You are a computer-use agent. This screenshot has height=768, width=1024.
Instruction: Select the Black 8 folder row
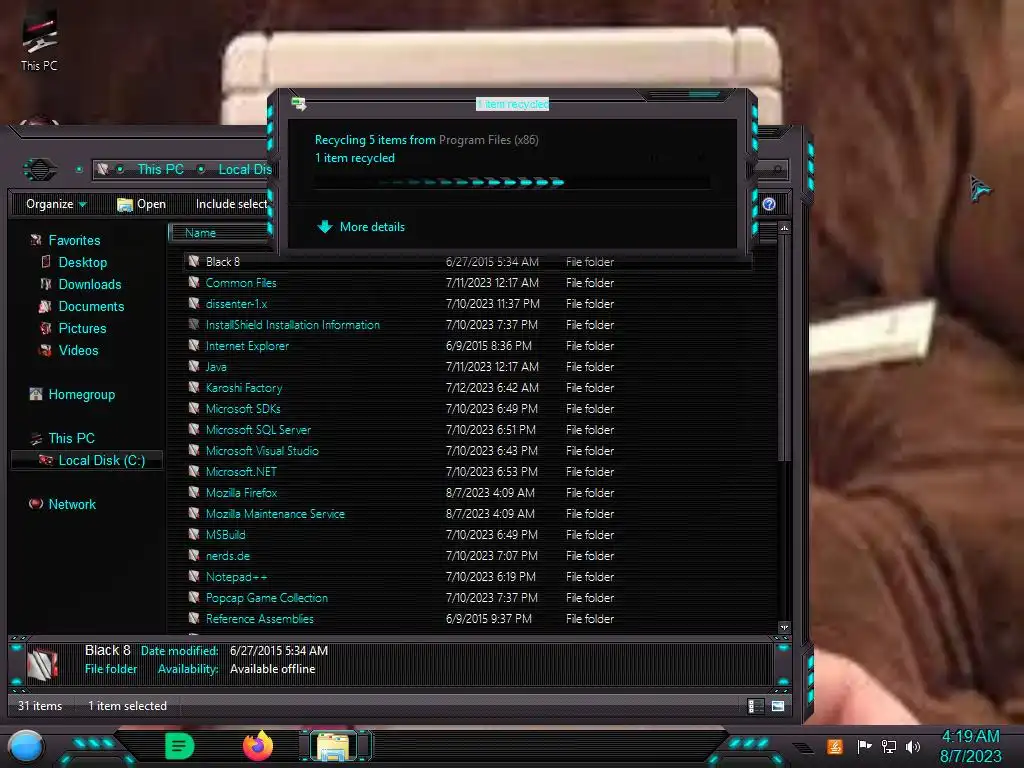pos(469,262)
